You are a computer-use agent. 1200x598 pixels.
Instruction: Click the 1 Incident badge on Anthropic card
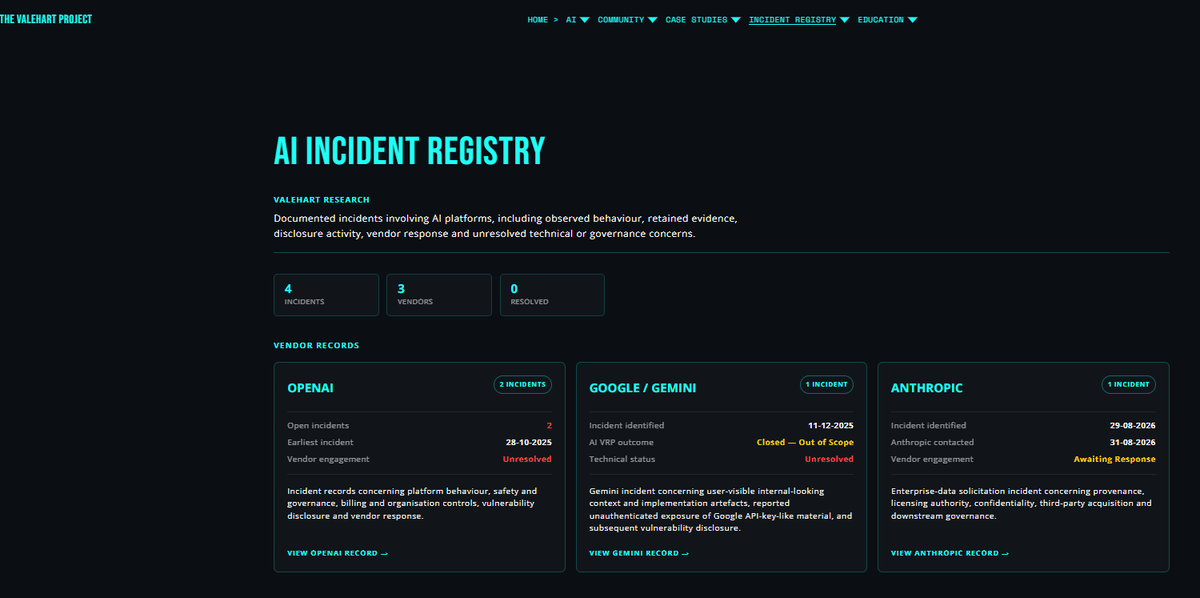(x=1129, y=384)
